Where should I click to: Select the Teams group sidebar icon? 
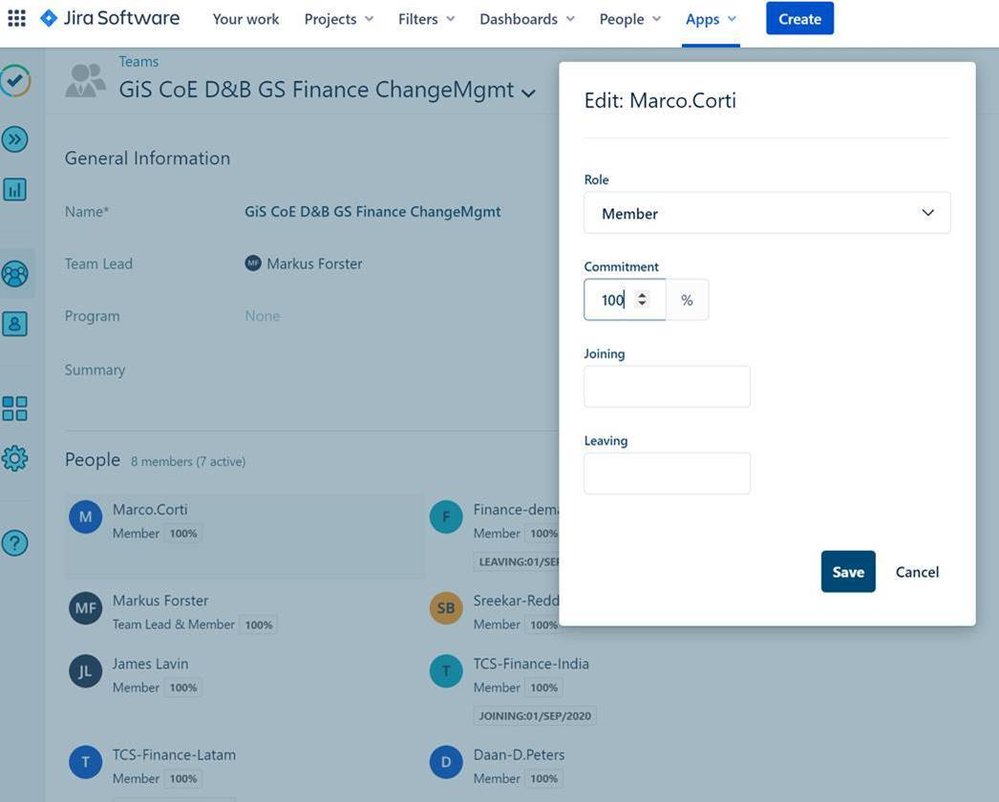(x=15, y=274)
